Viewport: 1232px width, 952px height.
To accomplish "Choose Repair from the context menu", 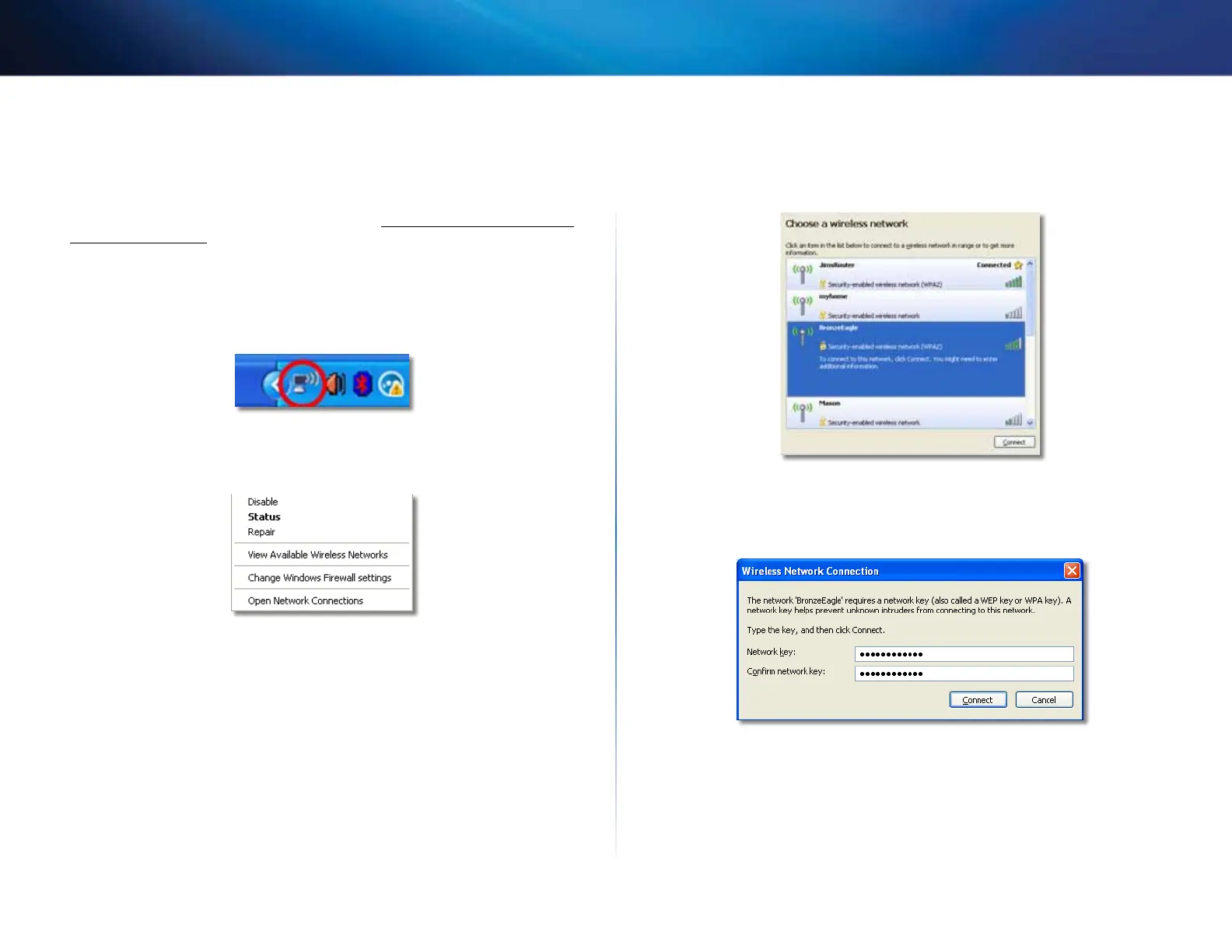I will 261,532.
